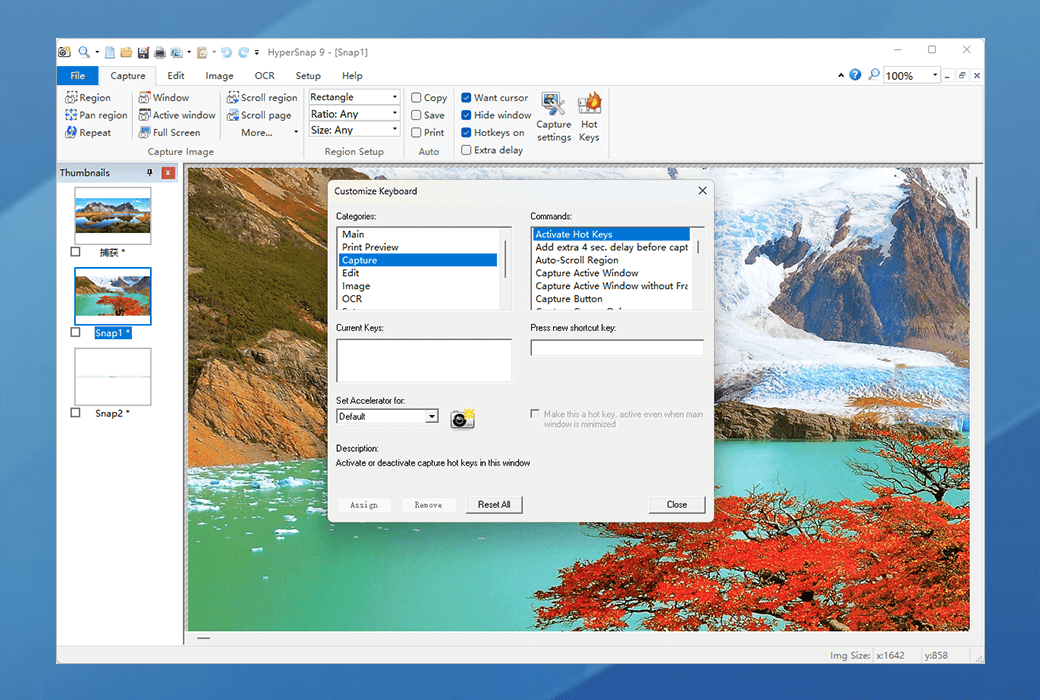Viewport: 1040px width, 700px height.
Task: Capture a Window from the ribbon
Action: click(164, 98)
